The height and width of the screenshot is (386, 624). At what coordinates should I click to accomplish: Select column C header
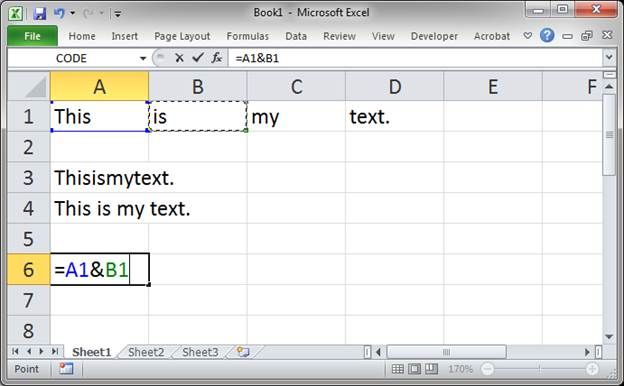coord(296,86)
